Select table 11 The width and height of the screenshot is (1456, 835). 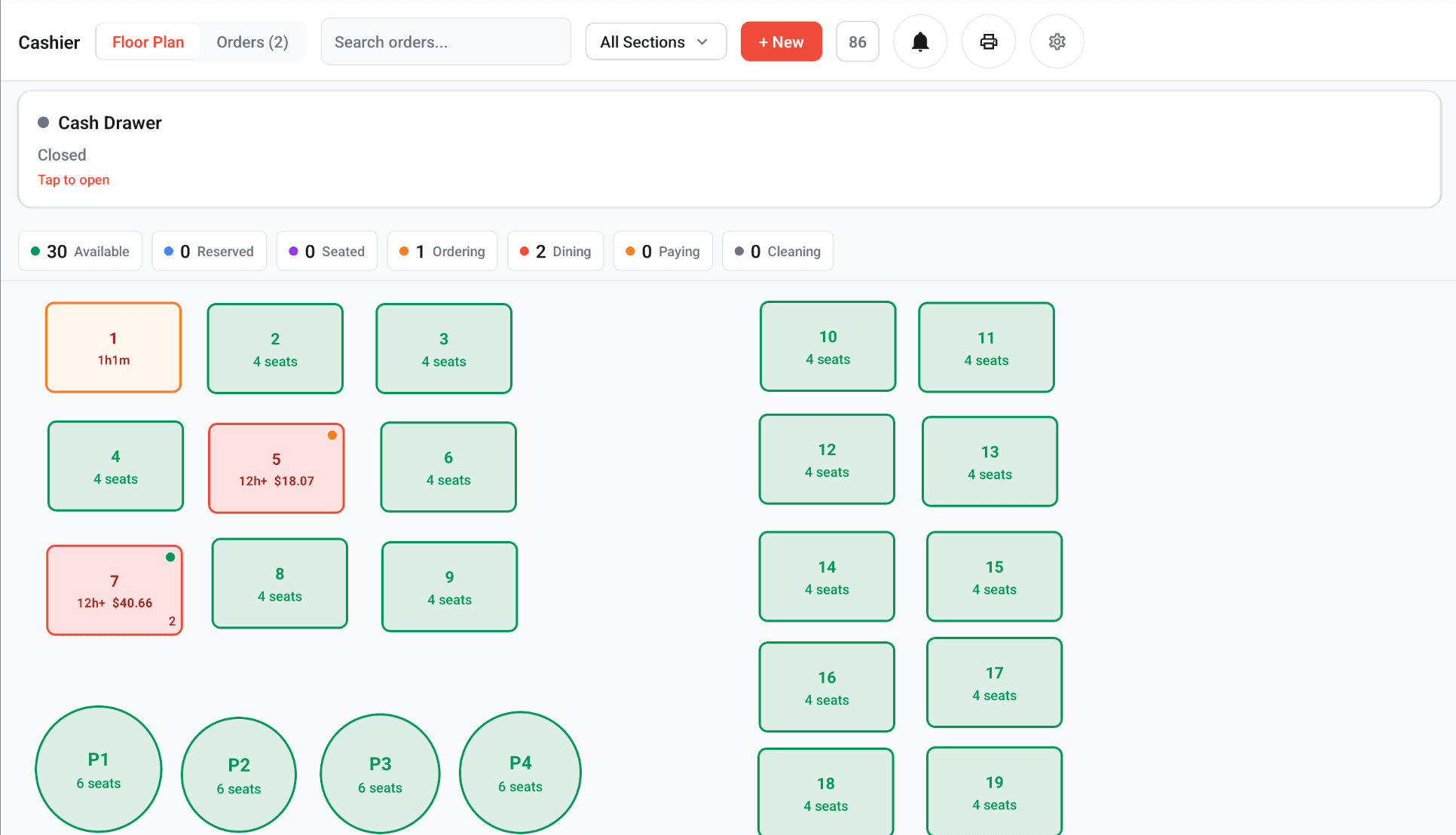point(986,347)
